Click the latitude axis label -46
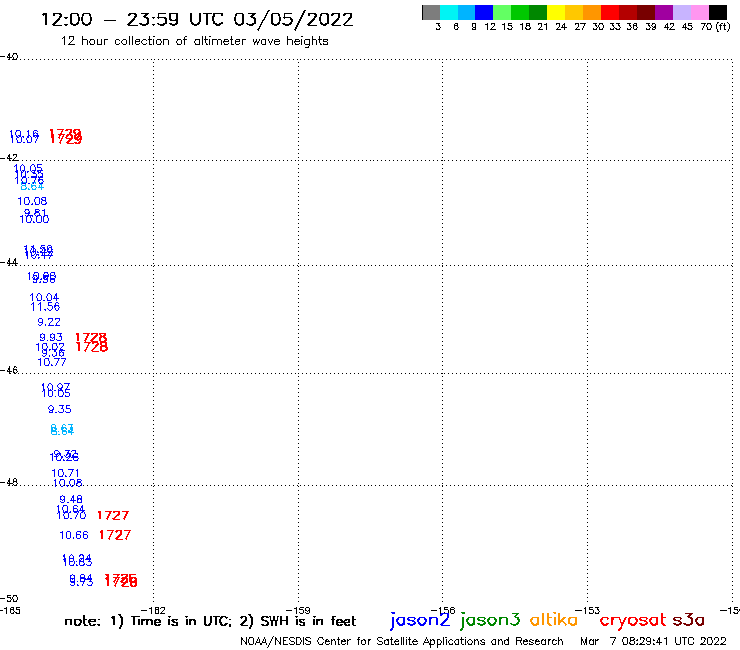 pos(9,370)
